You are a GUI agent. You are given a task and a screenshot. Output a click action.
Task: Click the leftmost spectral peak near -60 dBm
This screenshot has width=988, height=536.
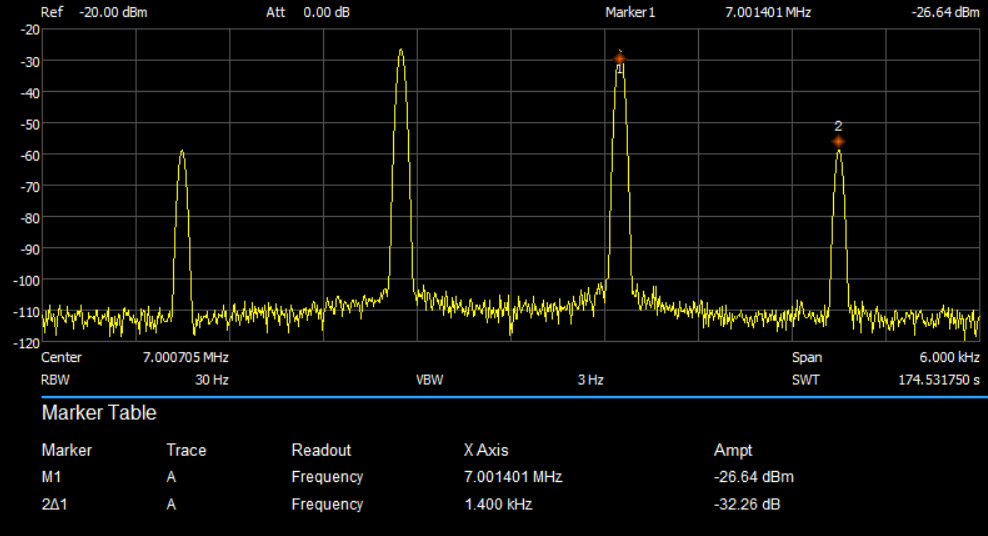[181, 153]
